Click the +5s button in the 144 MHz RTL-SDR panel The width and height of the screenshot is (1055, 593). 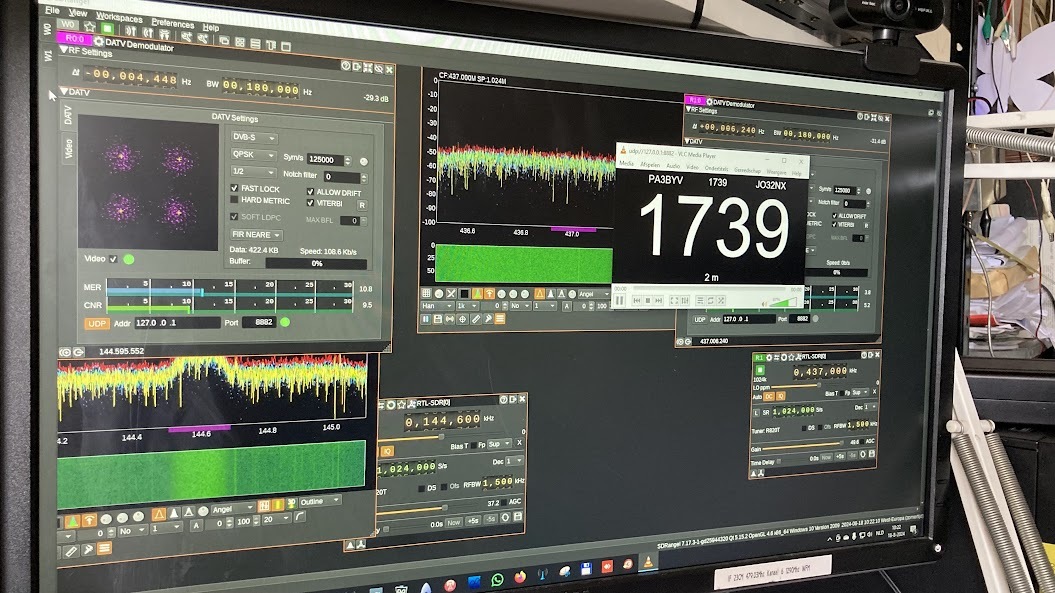coord(473,521)
